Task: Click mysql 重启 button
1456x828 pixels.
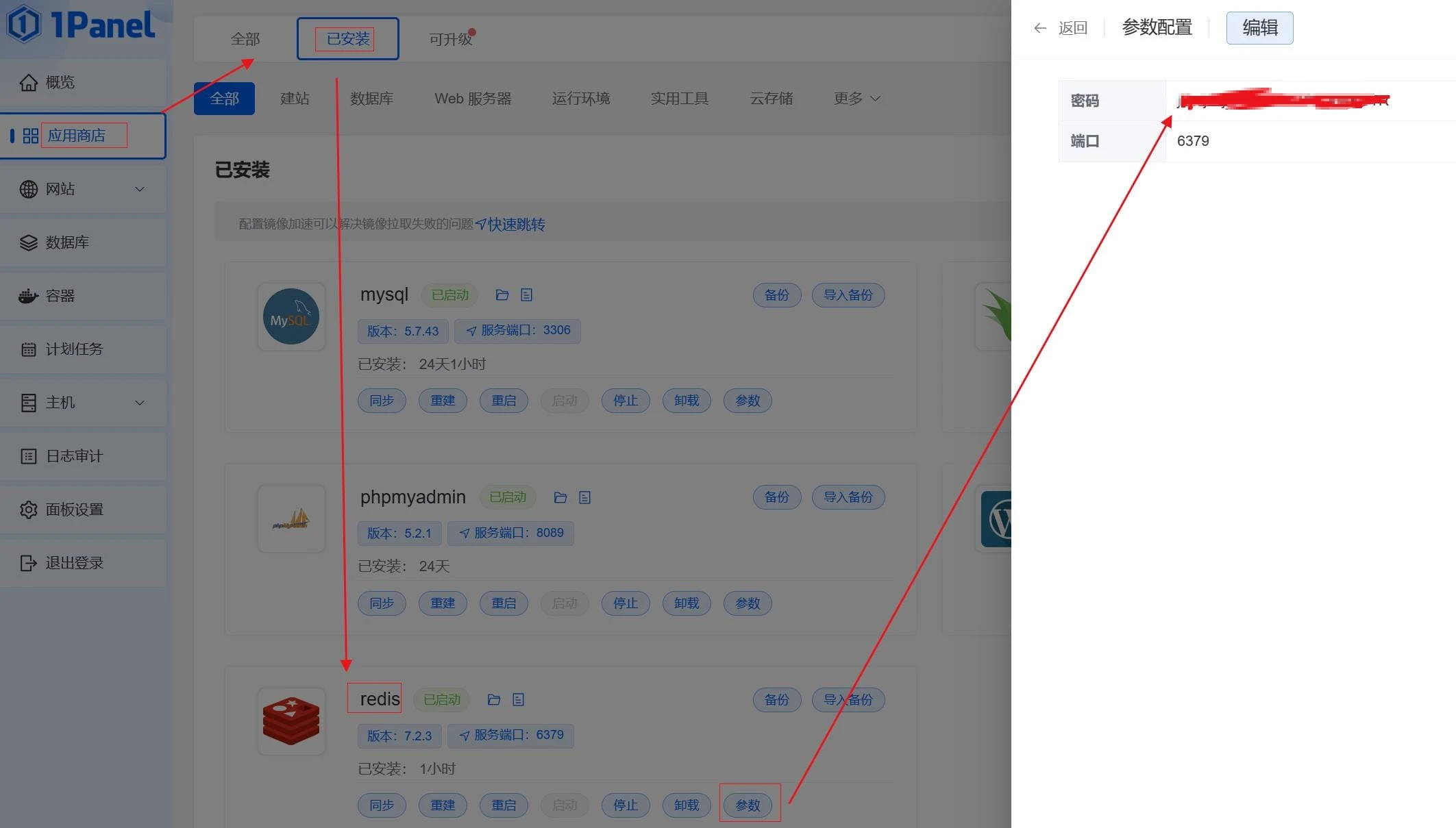Action: click(x=504, y=401)
